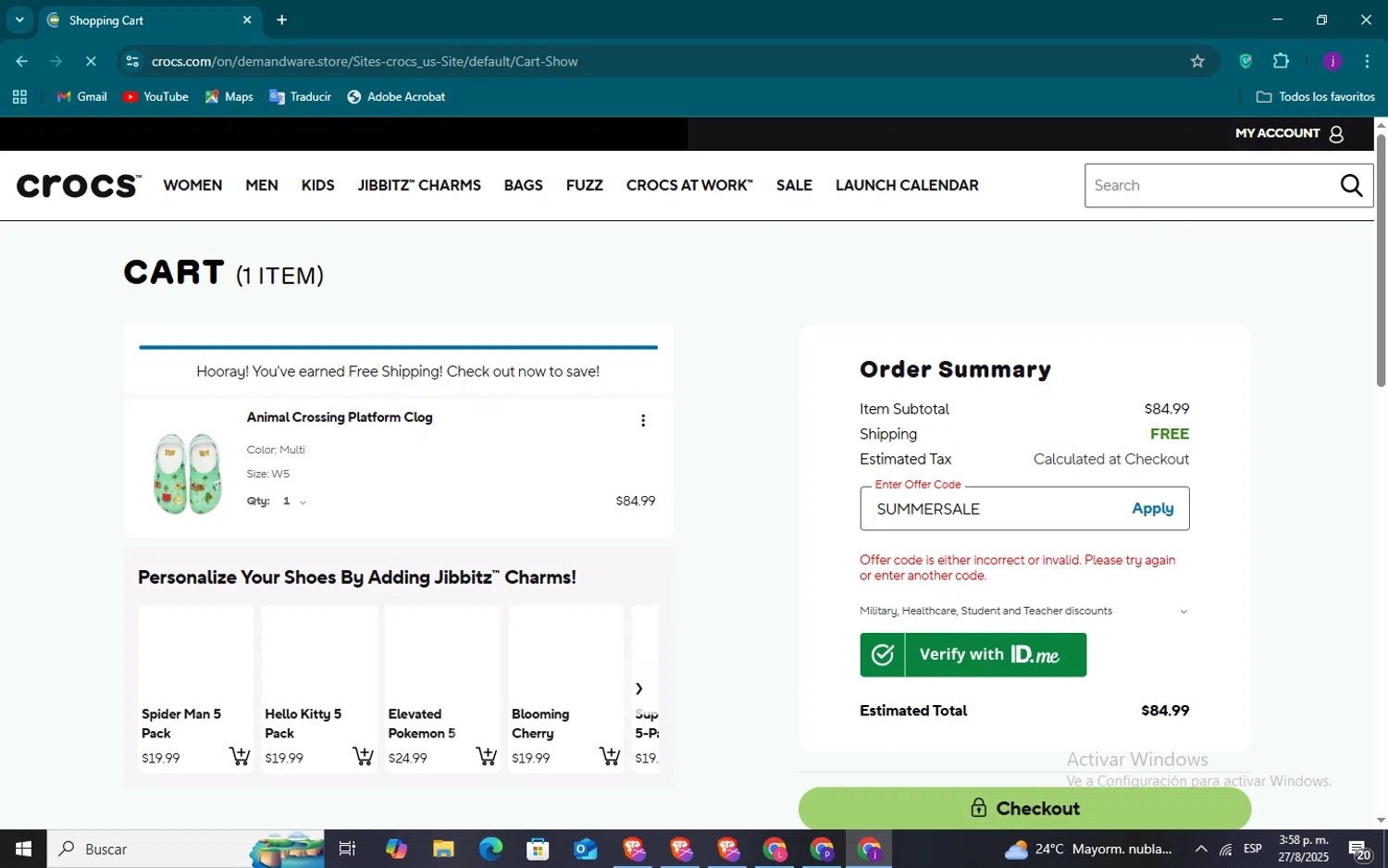Open File Explorer from taskbar

pyautogui.click(x=443, y=849)
